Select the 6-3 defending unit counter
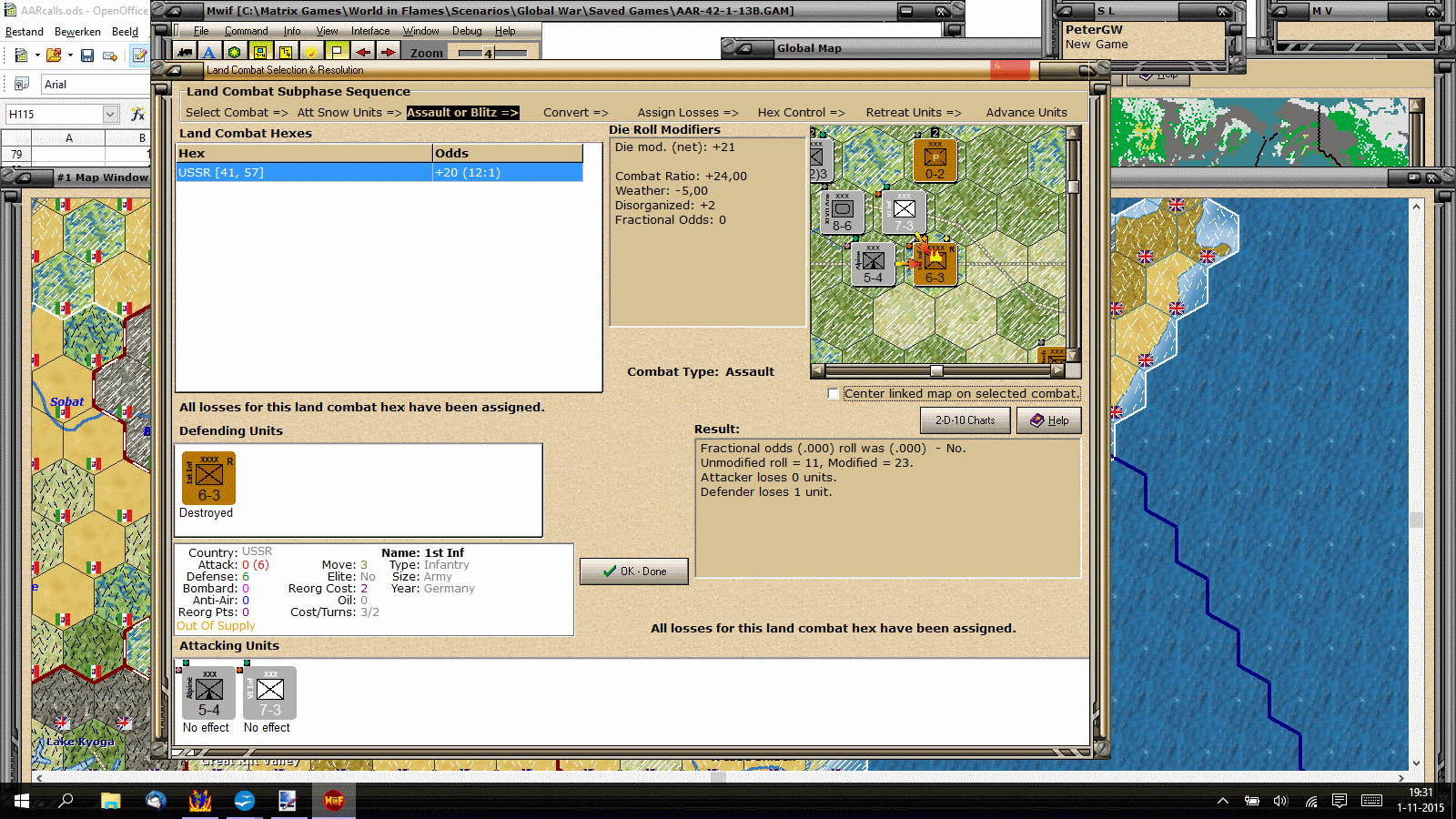Screen dimensions: 1456x819 pyautogui.click(x=208, y=478)
